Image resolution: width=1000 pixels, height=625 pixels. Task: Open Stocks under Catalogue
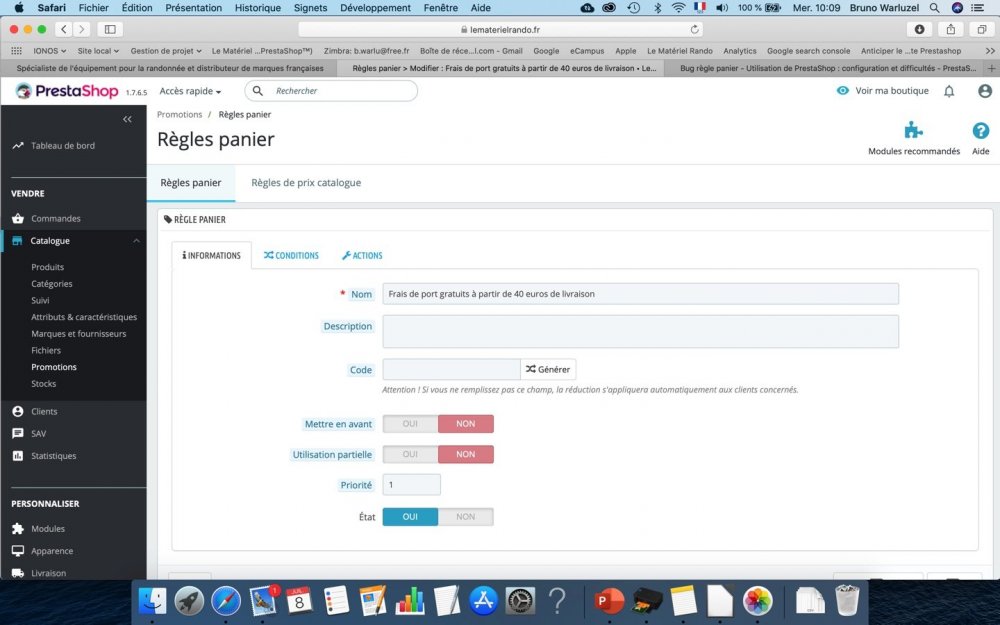coord(43,384)
